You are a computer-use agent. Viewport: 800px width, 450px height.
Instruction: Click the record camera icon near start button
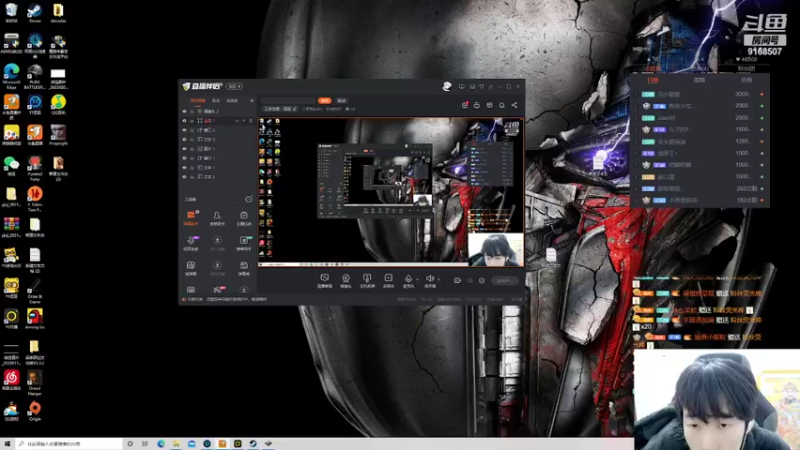pos(457,280)
